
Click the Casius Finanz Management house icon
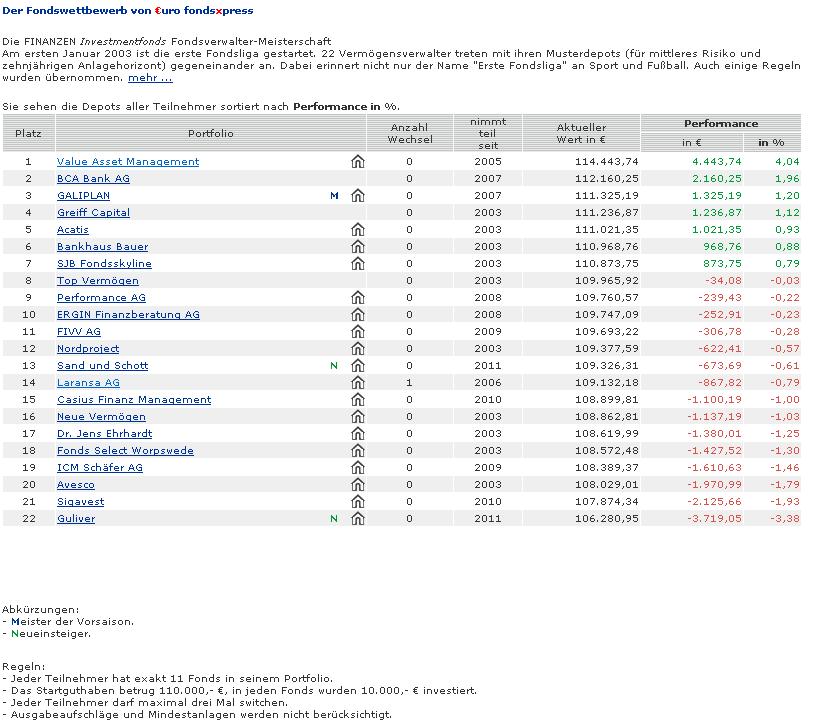[358, 400]
